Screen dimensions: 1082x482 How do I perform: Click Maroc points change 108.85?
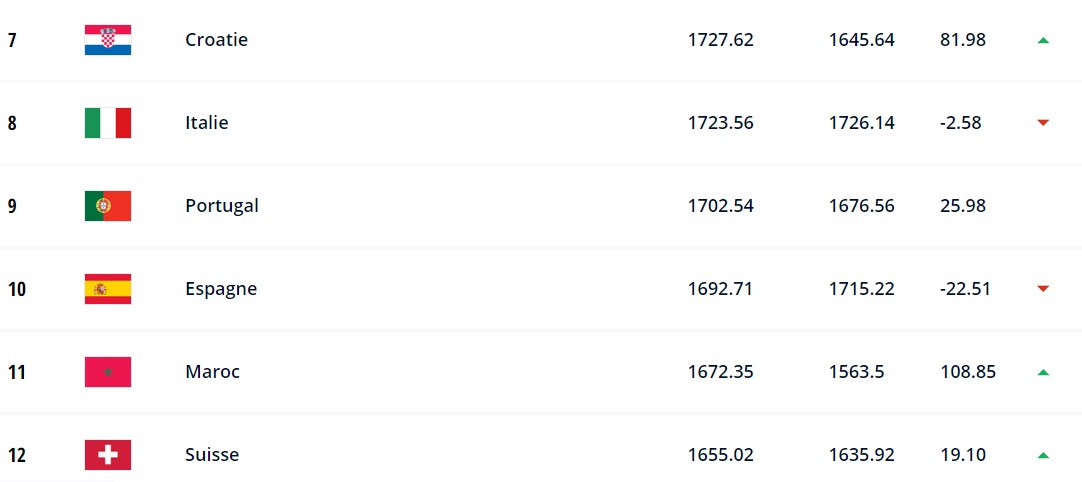(x=967, y=372)
